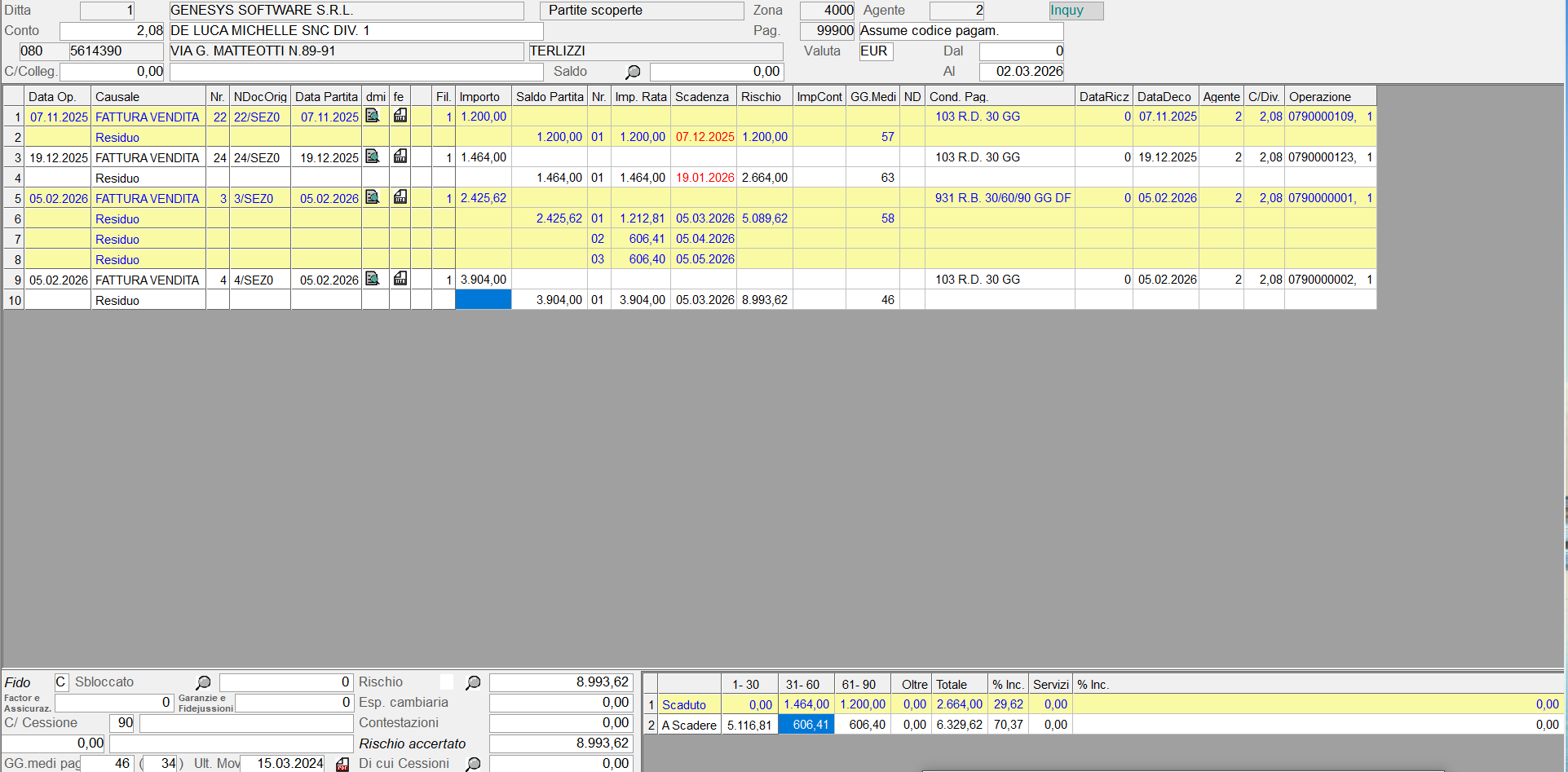
Task: Open the Rischio lookup magnifier
Action: click(x=473, y=682)
